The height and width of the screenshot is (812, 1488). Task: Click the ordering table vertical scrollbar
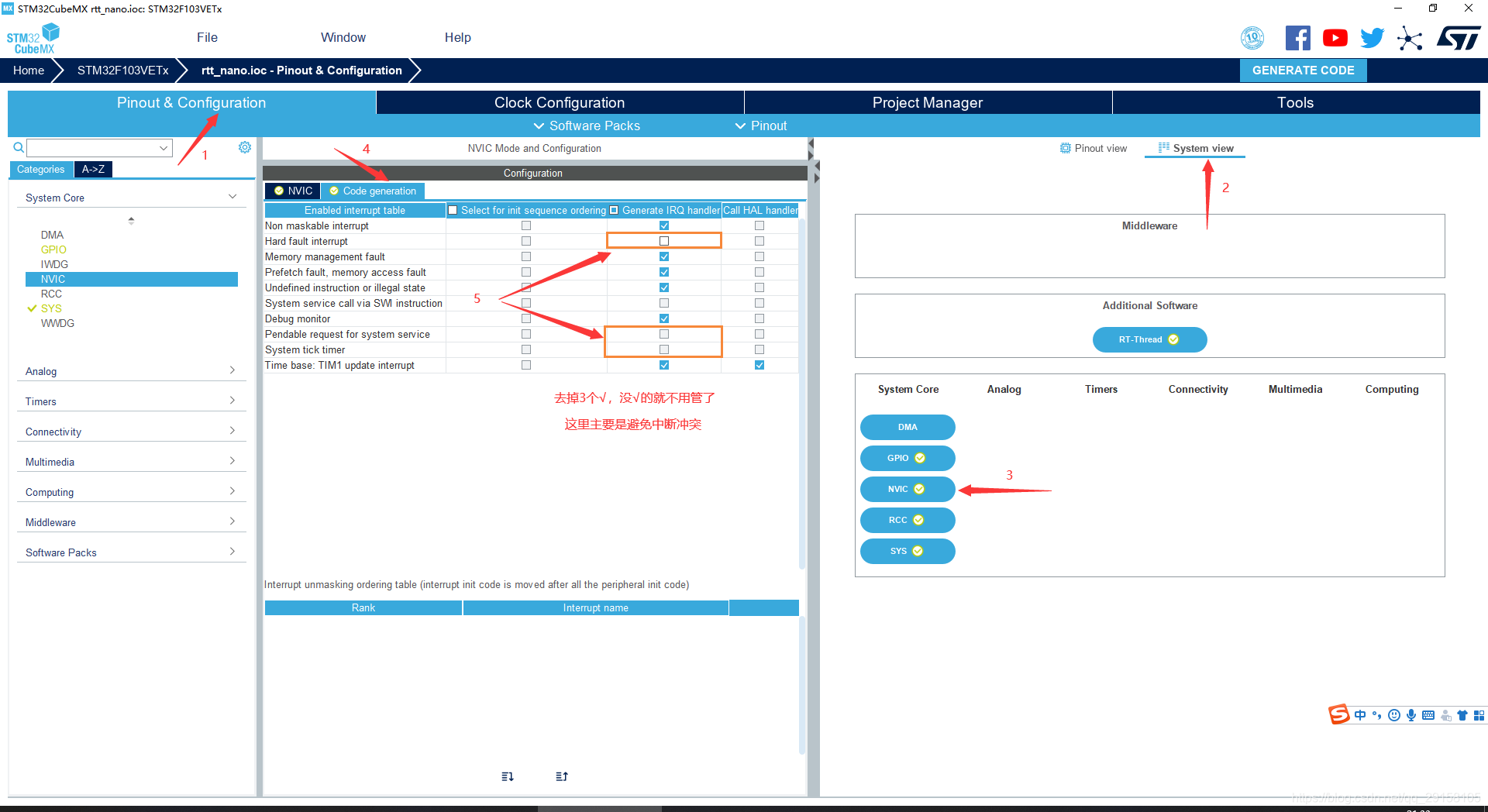point(802,686)
